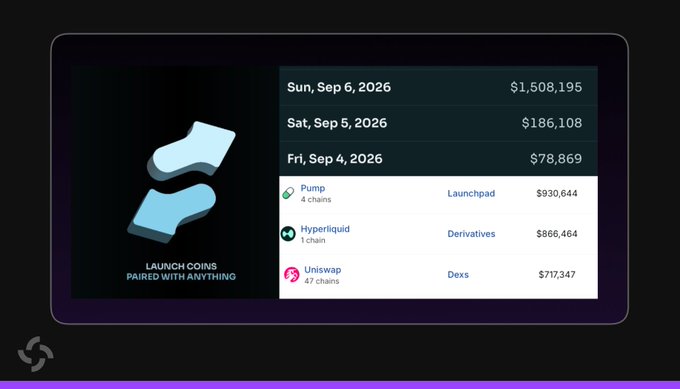Click the Hyperliquid logo icon
This screenshot has height=389, width=680.
pyautogui.click(x=288, y=234)
